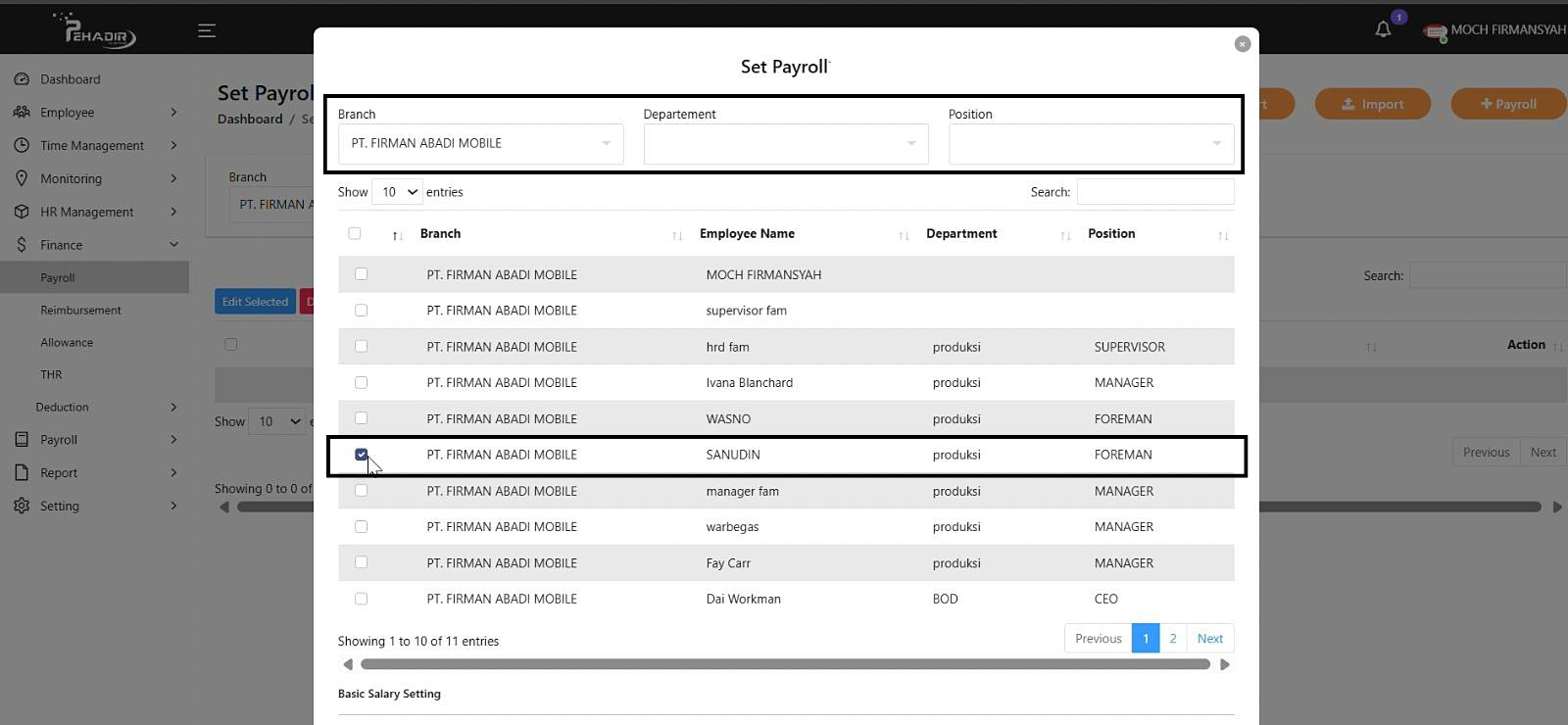
Task: Select Allowance in the Finance submenu
Action: (67, 342)
